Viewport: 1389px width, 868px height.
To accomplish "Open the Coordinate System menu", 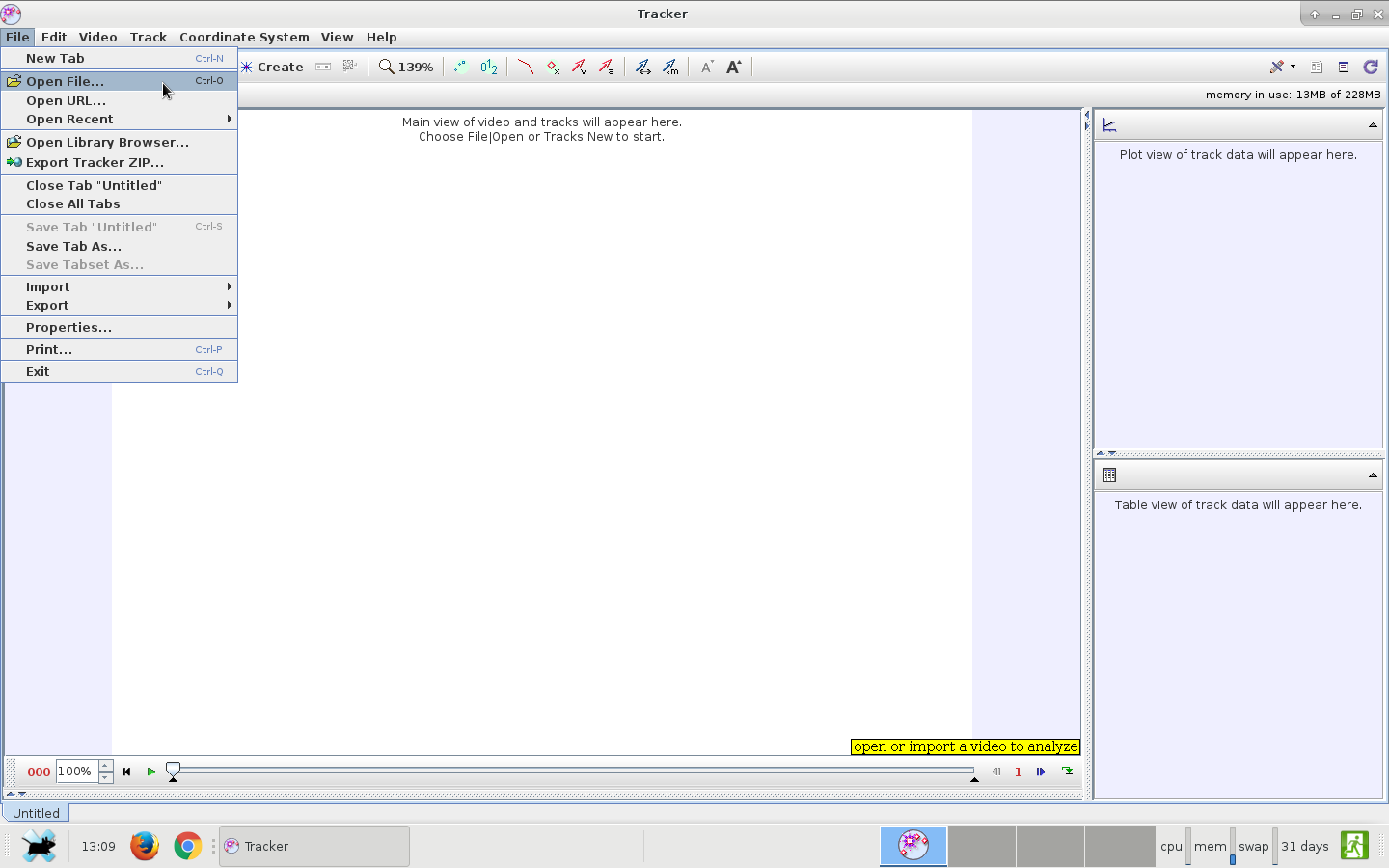I will pos(244,37).
